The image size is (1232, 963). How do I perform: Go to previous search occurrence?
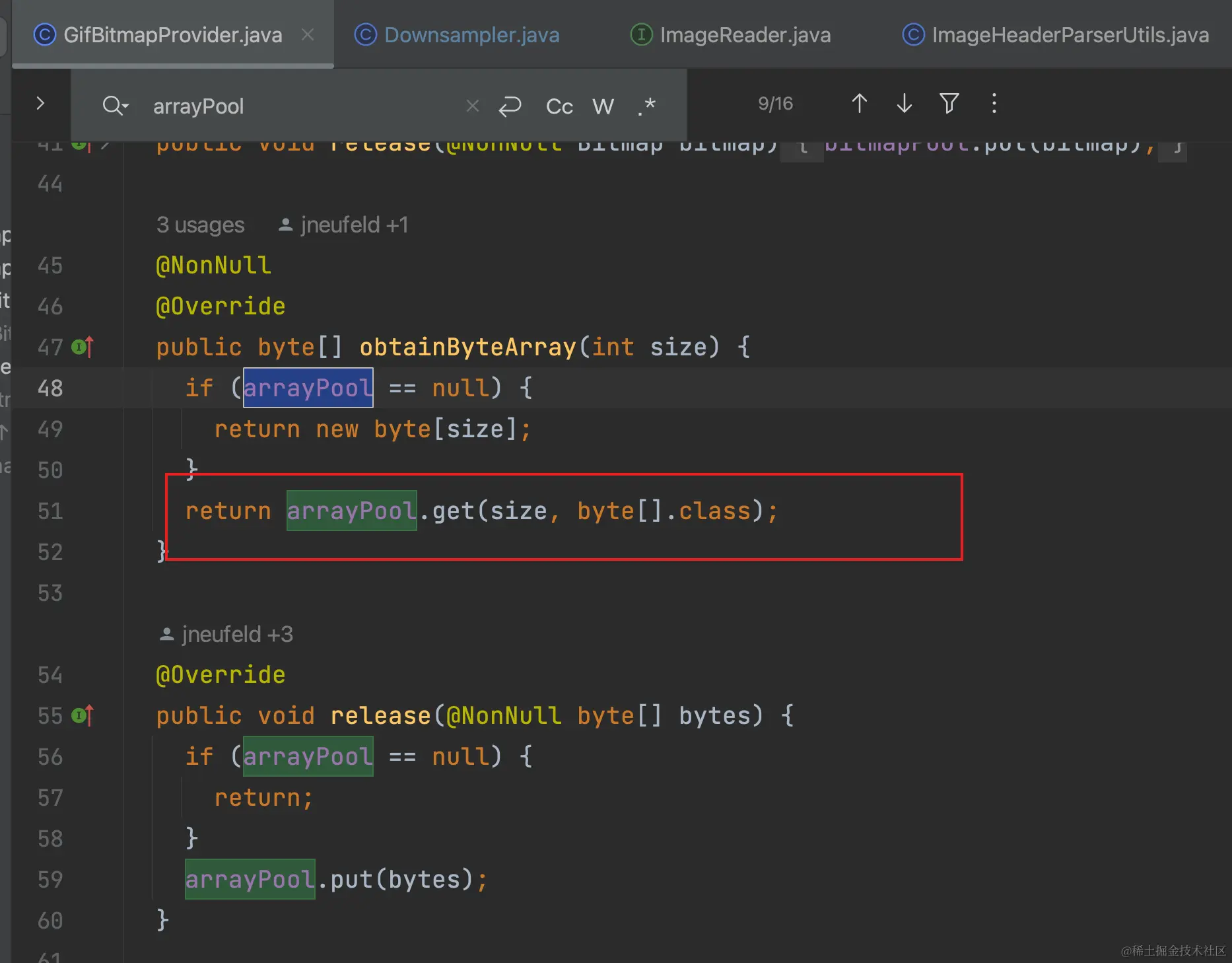click(859, 104)
